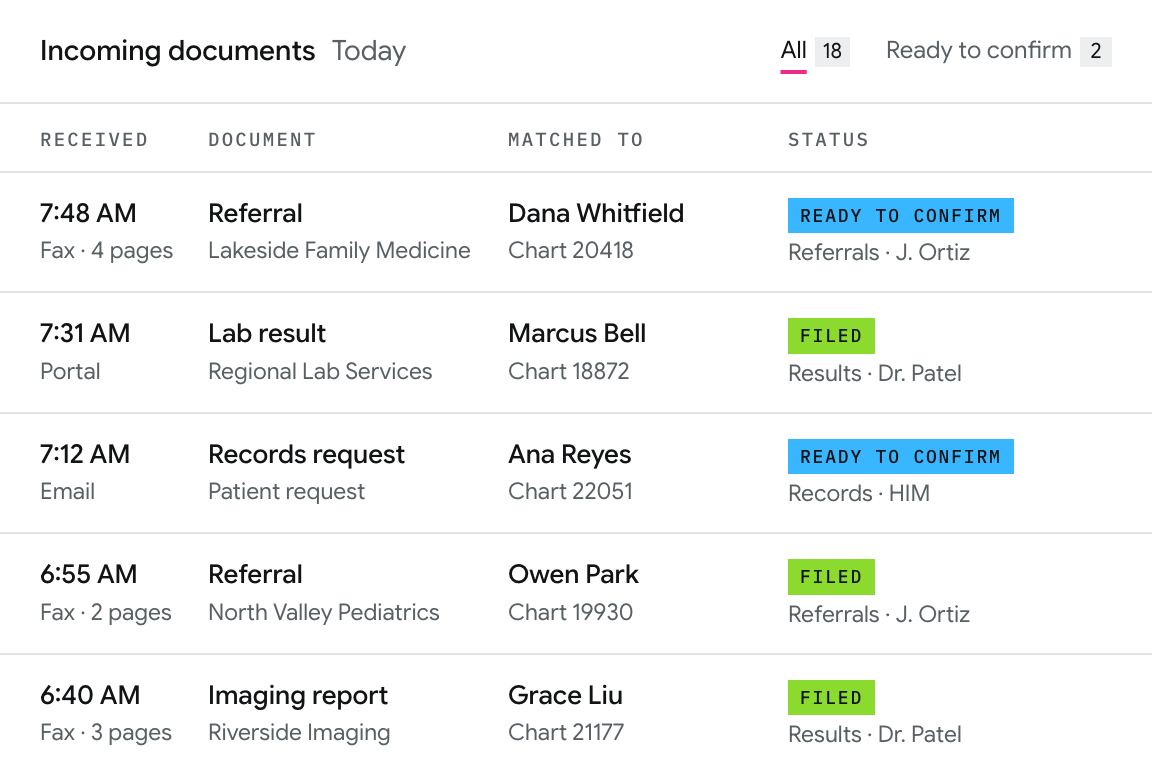Click Records · HIM text
Viewport: 1152px width, 768px height.
[x=859, y=493]
